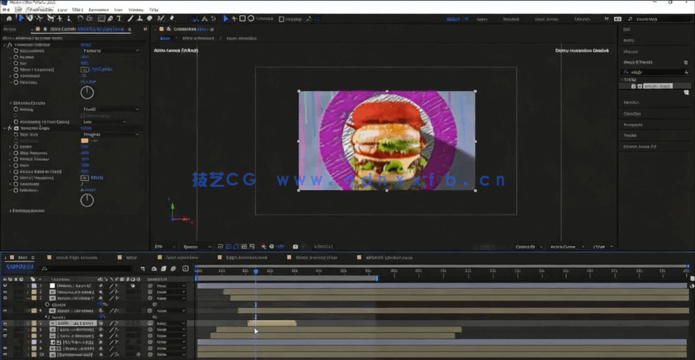The height and width of the screenshot is (360, 695).
Task: Open the Help menu
Action: 153,9
